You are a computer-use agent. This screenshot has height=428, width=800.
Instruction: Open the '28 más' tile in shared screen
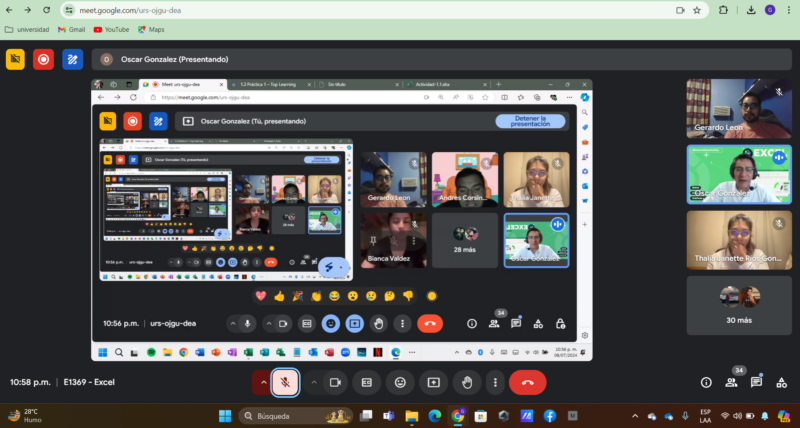pyautogui.click(x=465, y=240)
